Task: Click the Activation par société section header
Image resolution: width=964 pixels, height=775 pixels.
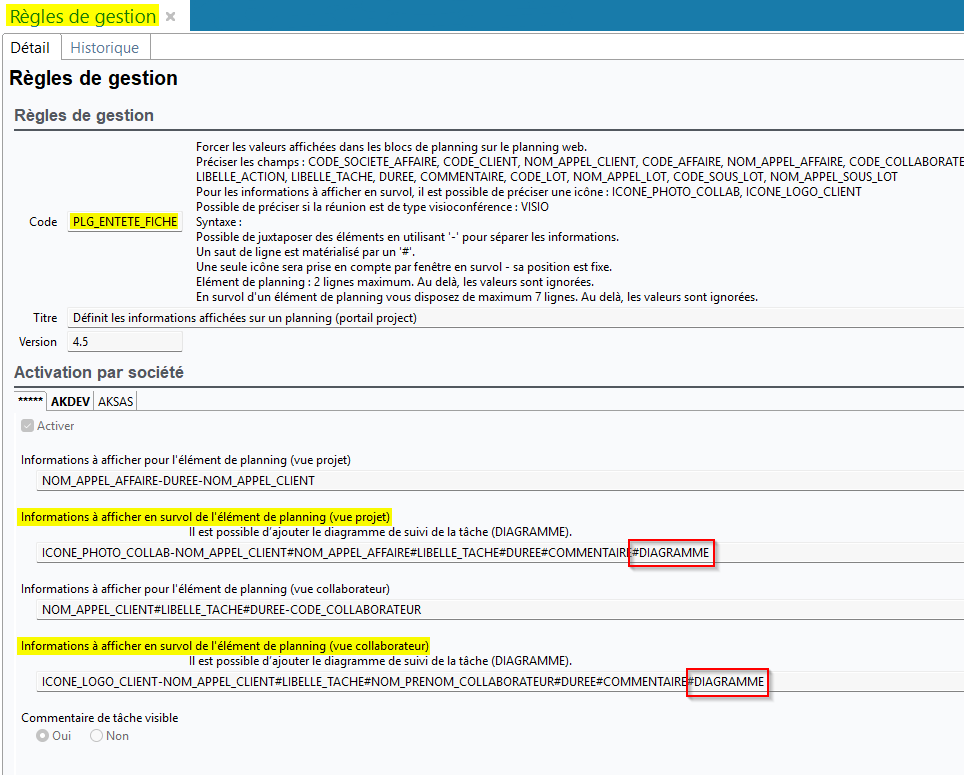Action: click(x=99, y=373)
